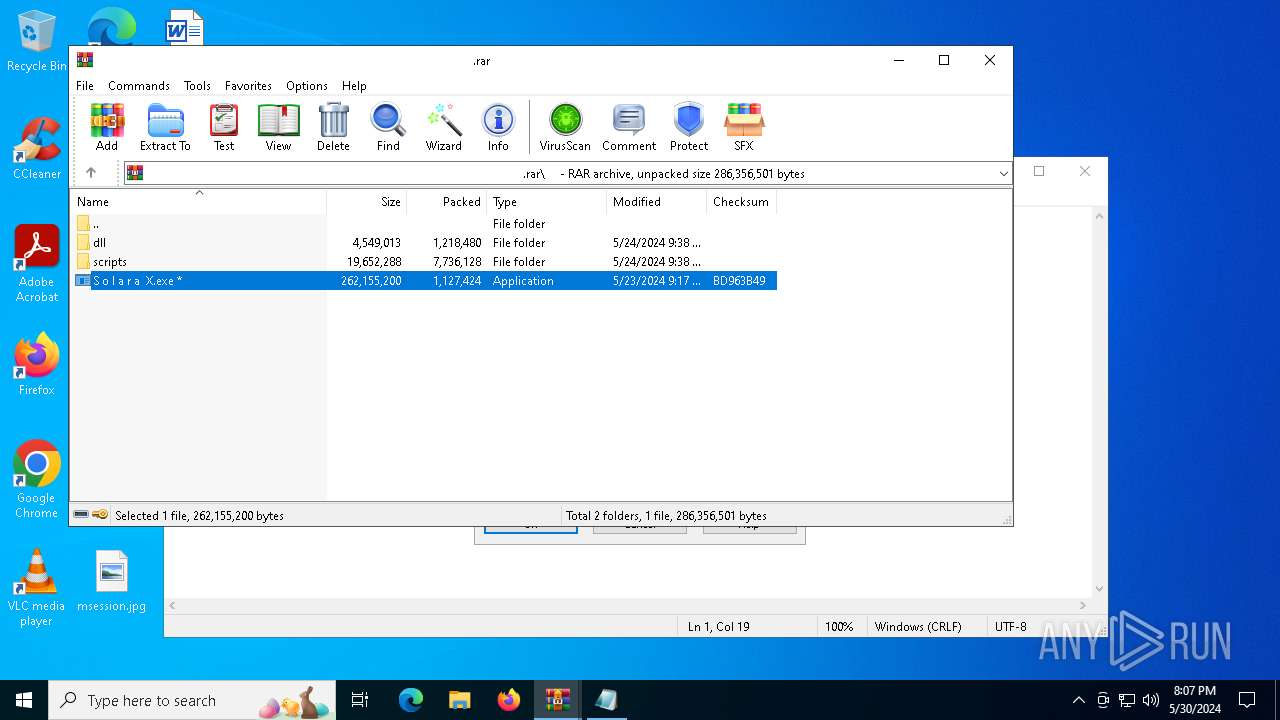Sort by Name column header
Image resolution: width=1280 pixels, height=720 pixels.
tap(198, 202)
